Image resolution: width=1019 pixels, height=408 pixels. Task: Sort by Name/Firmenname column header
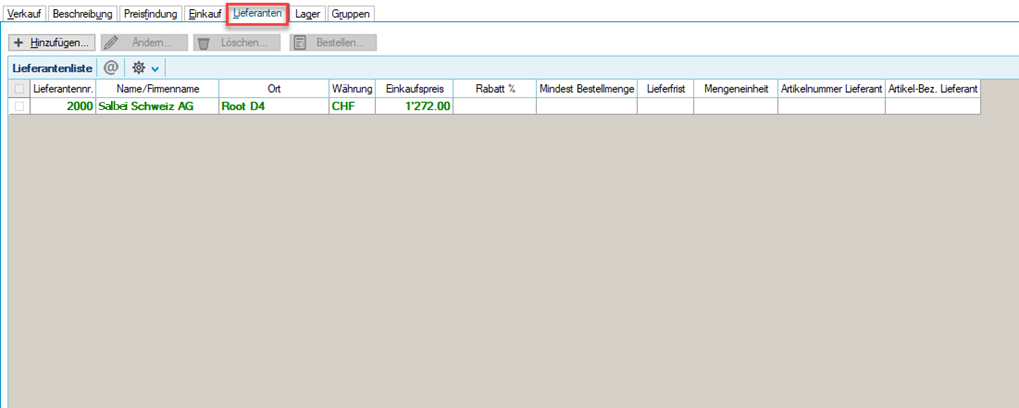pyautogui.click(x=158, y=88)
